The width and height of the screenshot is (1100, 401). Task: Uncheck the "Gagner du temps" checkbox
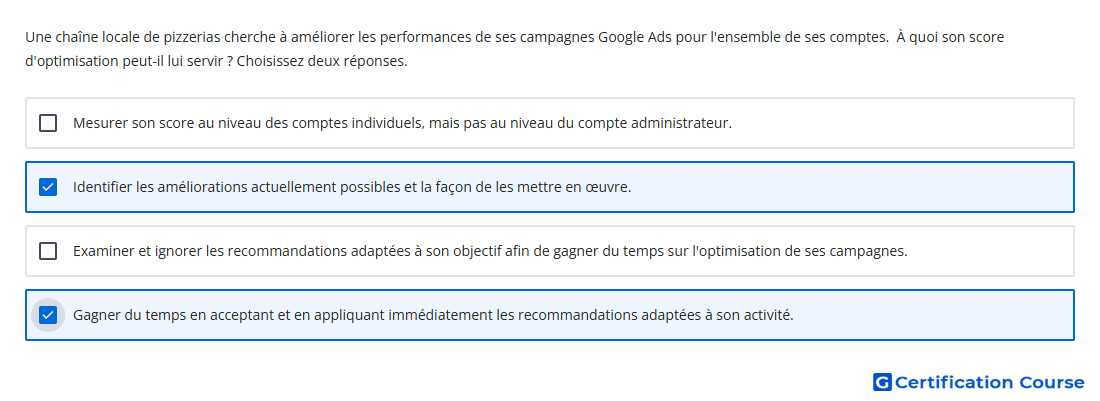[x=48, y=315]
